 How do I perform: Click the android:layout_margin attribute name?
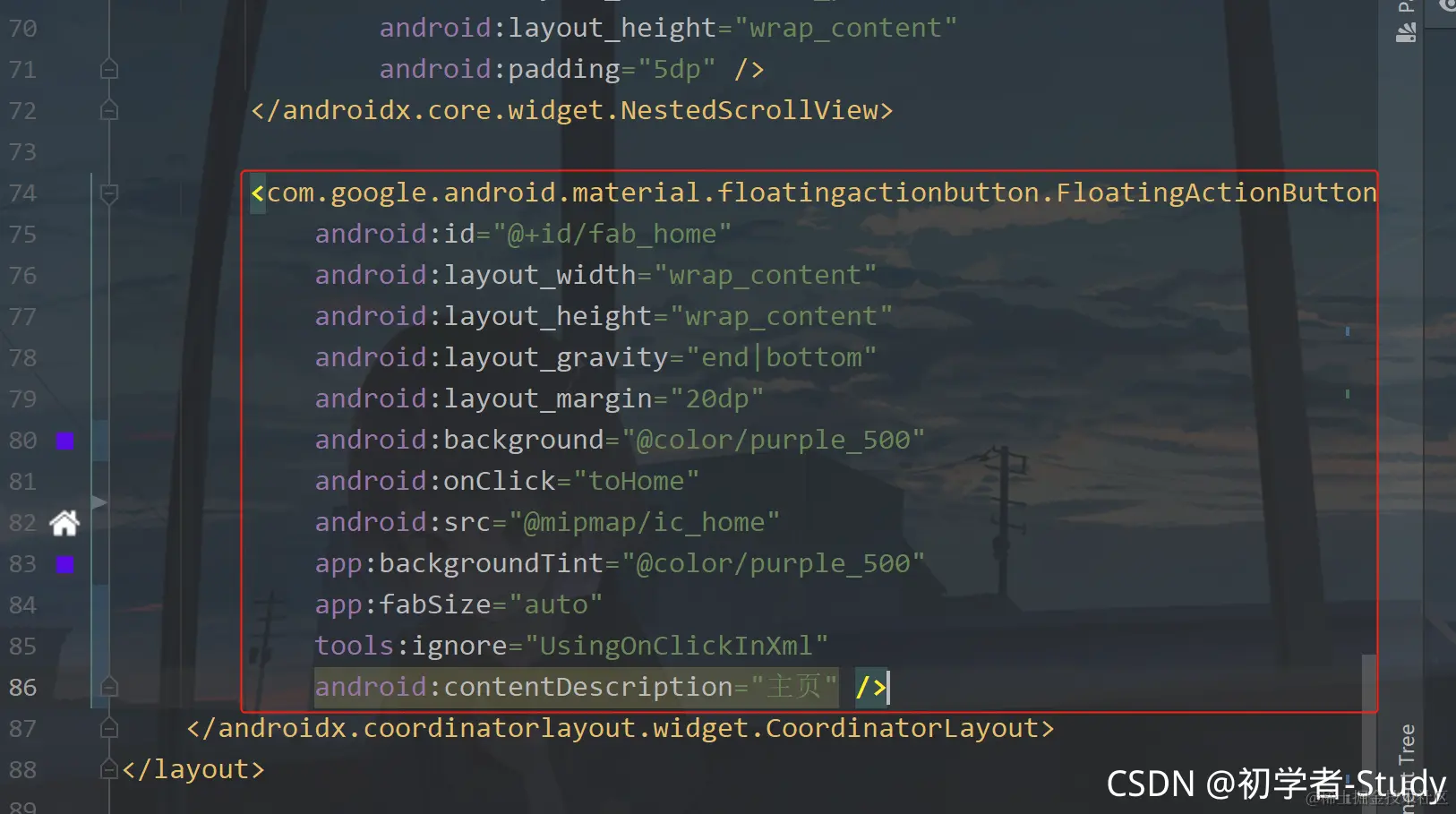pos(484,399)
